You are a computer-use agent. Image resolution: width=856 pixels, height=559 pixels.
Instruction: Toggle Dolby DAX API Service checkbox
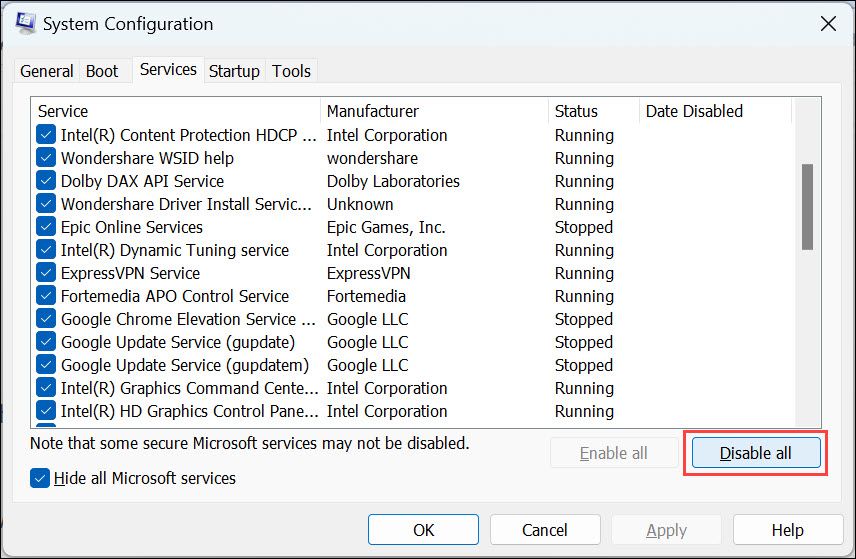point(46,180)
